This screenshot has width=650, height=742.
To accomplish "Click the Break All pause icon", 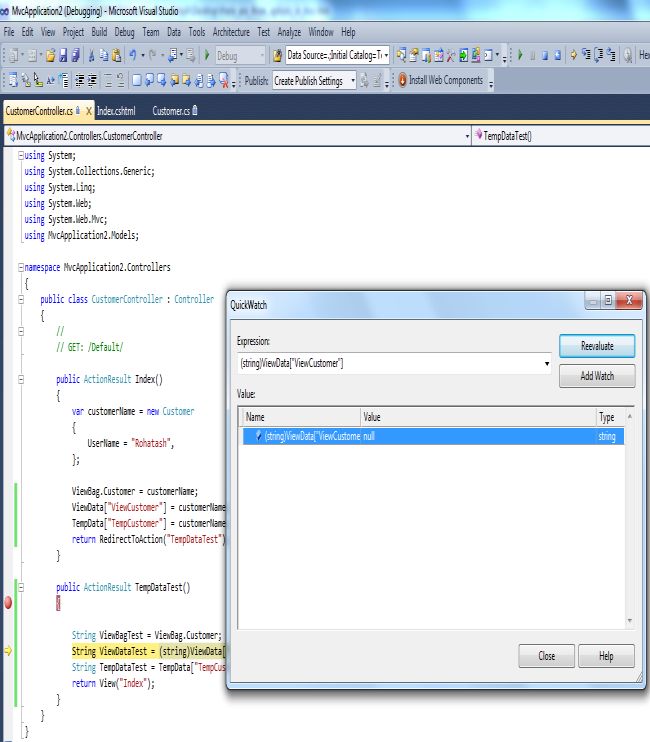I will 533,55.
